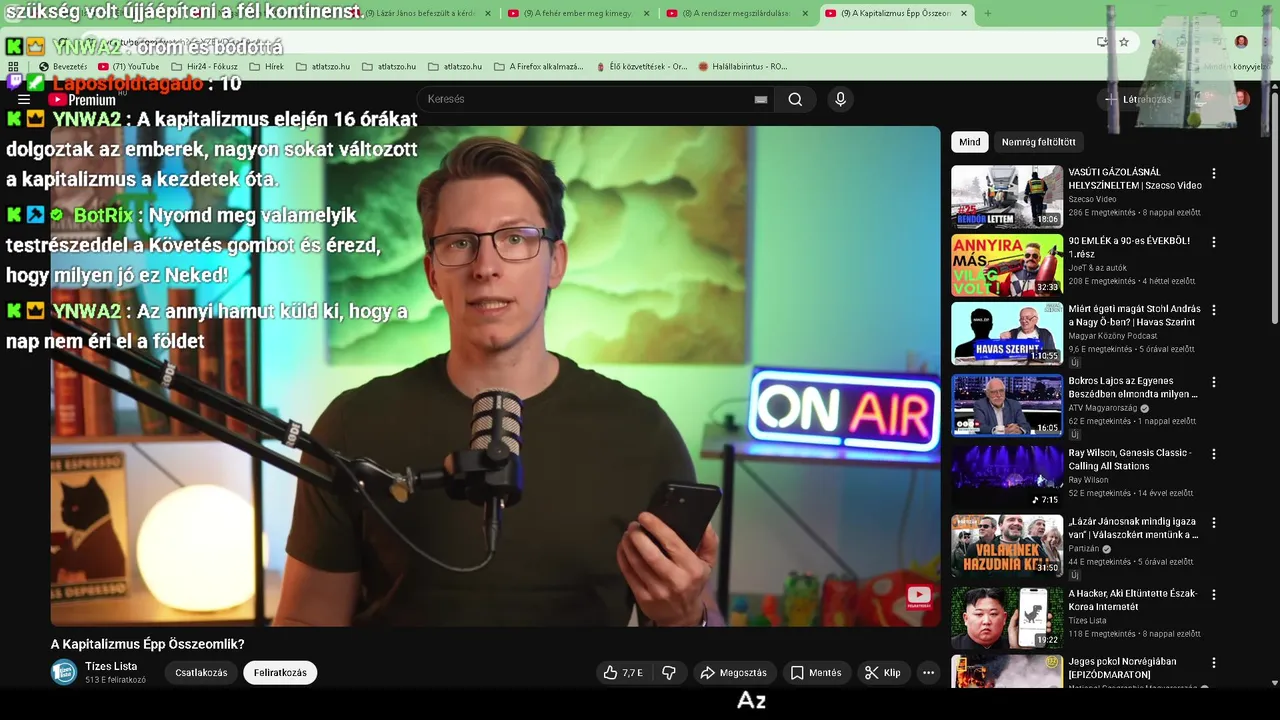Open more options for 90 EMLÉK video
Screen dimensions: 1280x720
pos(1214,242)
